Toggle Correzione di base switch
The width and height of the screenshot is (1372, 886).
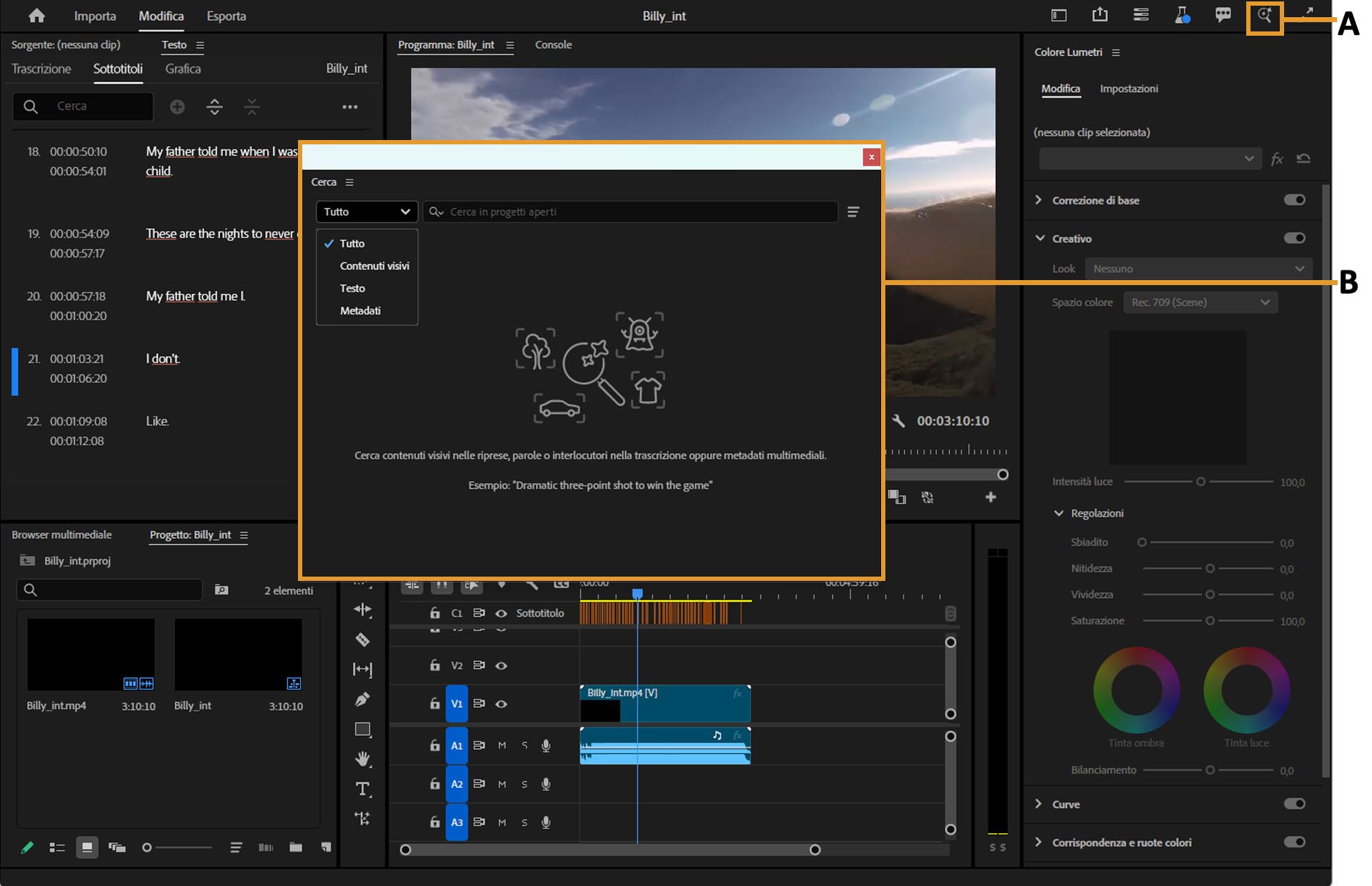[x=1294, y=200]
